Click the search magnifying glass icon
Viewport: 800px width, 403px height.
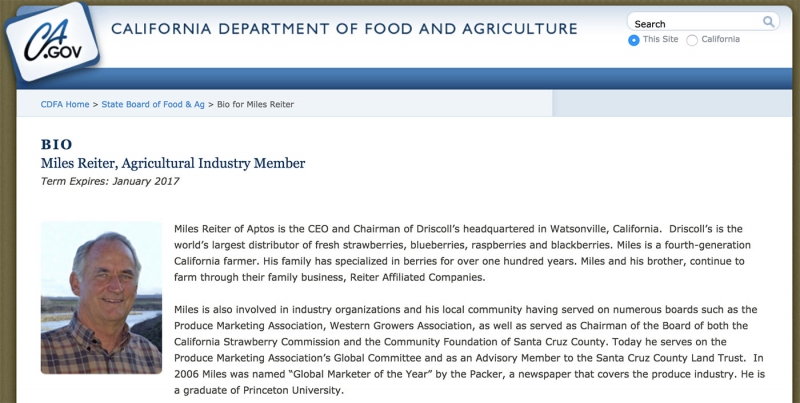[769, 22]
